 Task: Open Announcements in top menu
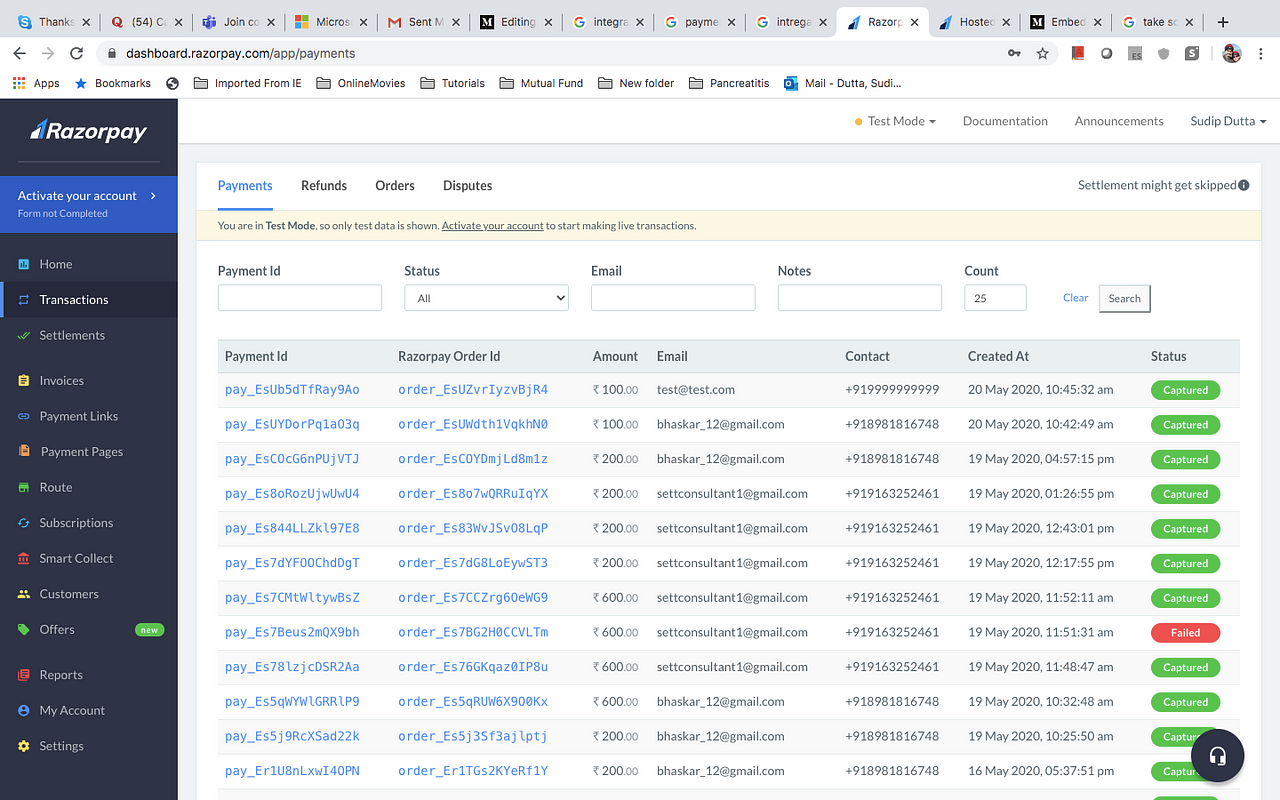[x=1119, y=121]
